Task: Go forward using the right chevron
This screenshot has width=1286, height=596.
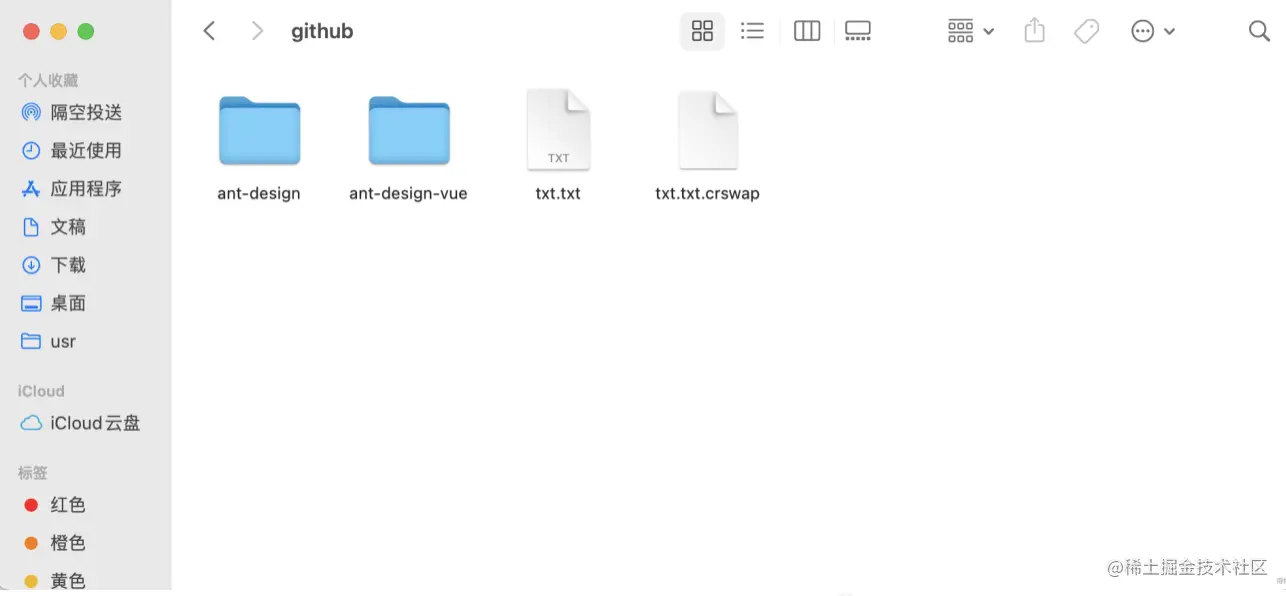Action: (x=257, y=31)
